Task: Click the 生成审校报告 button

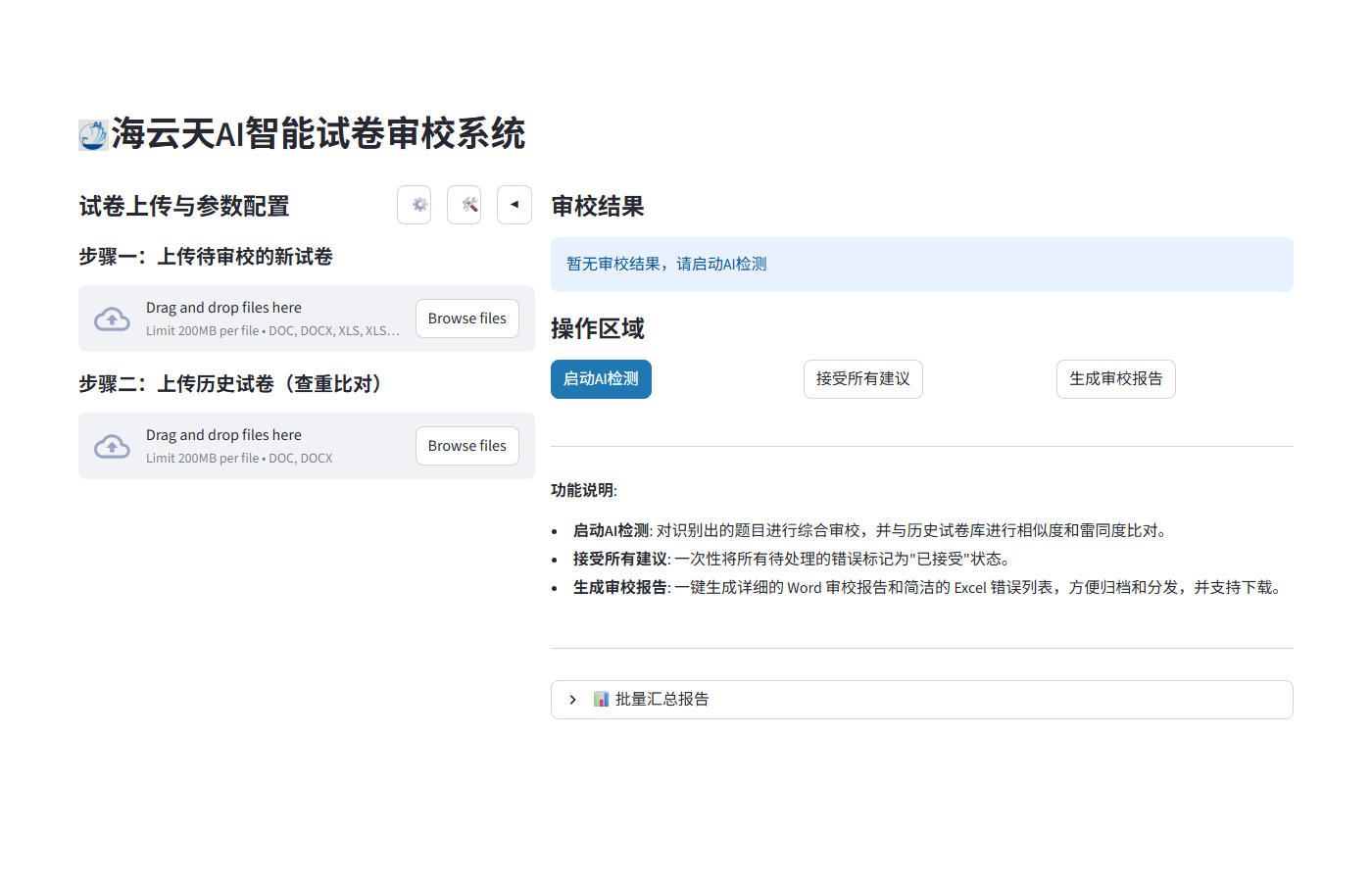Action: point(1116,379)
